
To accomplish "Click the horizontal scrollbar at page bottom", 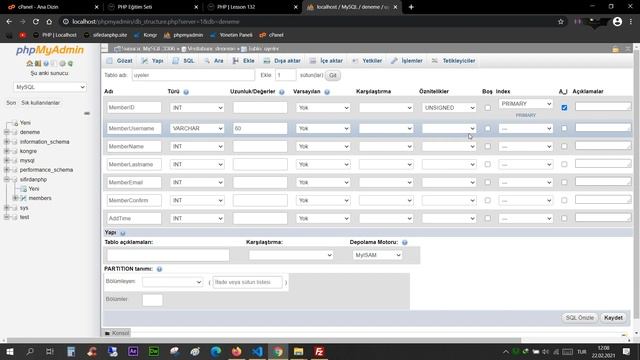I will point(264,340).
